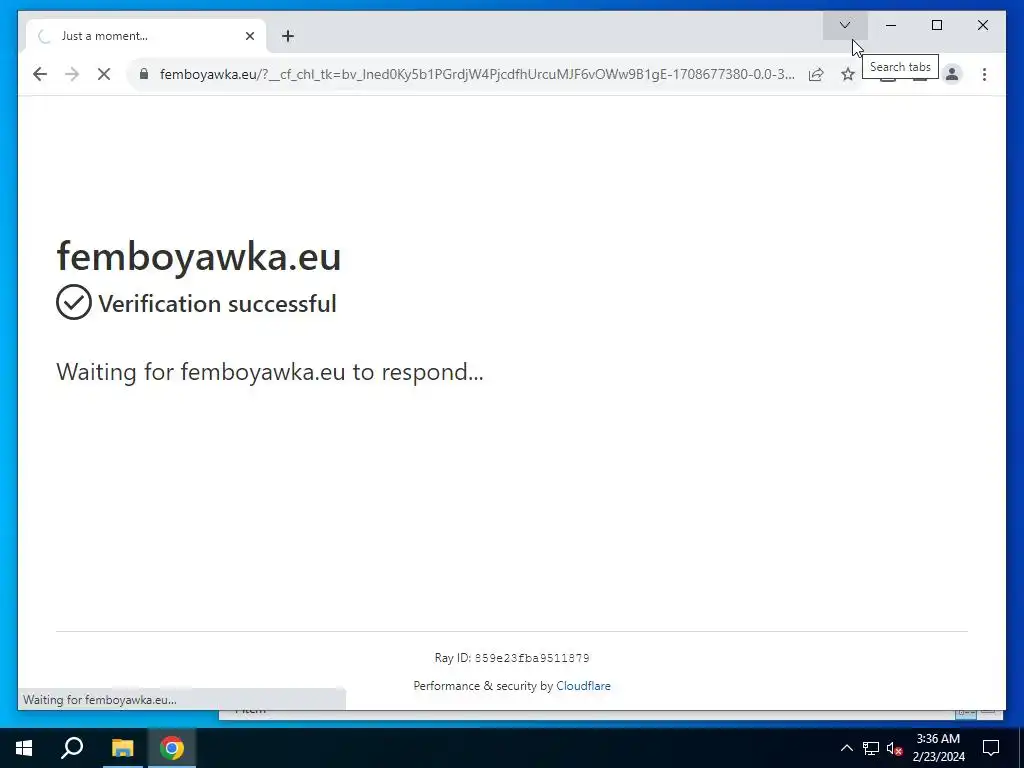Select the 'Just a moment...' tab
This screenshot has width=1024, height=768.
point(144,36)
